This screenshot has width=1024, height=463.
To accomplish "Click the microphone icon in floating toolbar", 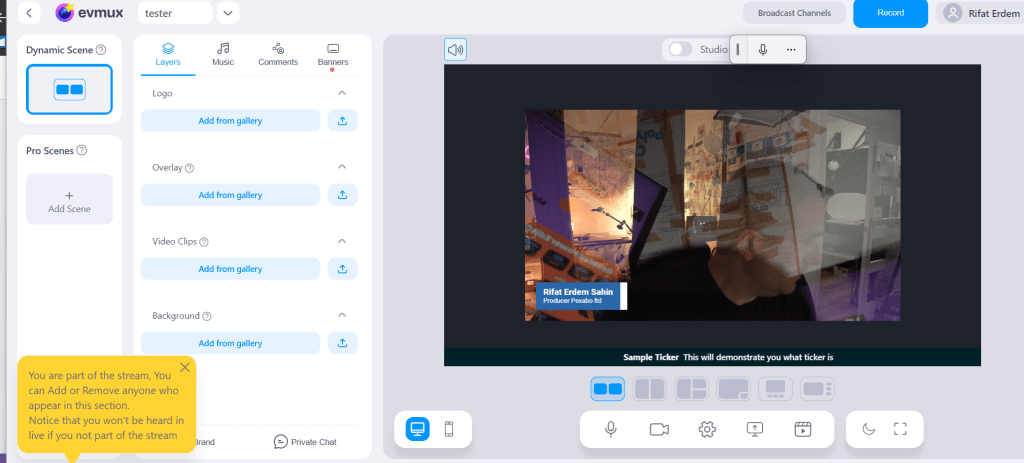I will pyautogui.click(x=763, y=50).
